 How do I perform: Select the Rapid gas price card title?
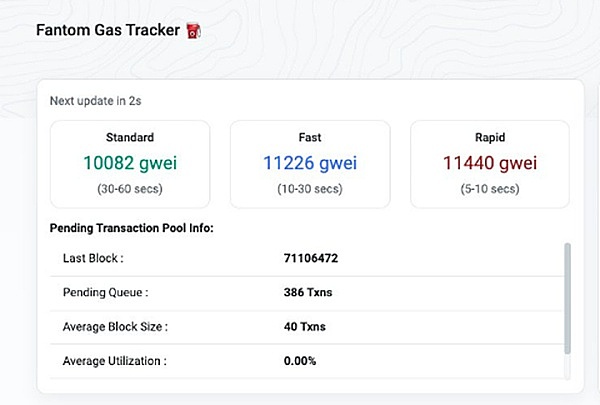click(490, 137)
